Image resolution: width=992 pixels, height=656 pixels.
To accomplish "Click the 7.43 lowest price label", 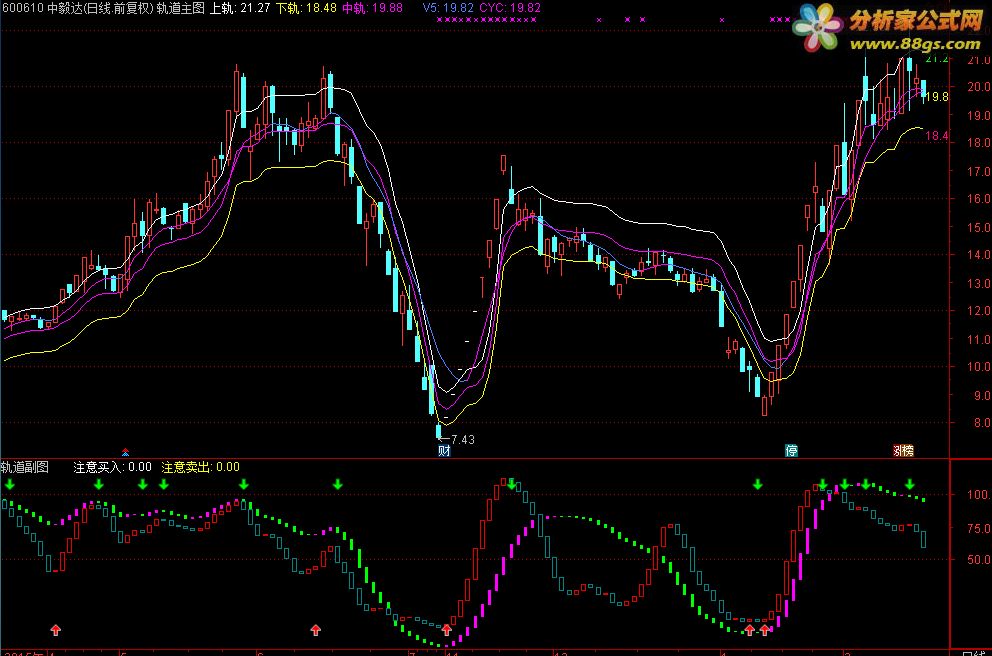I will (462, 439).
